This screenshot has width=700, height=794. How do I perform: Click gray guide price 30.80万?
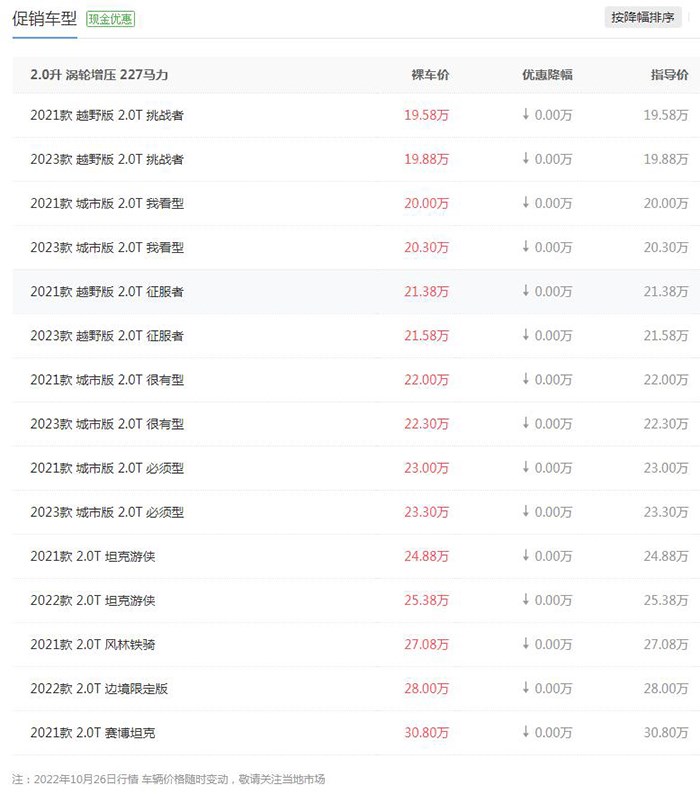[x=666, y=733]
